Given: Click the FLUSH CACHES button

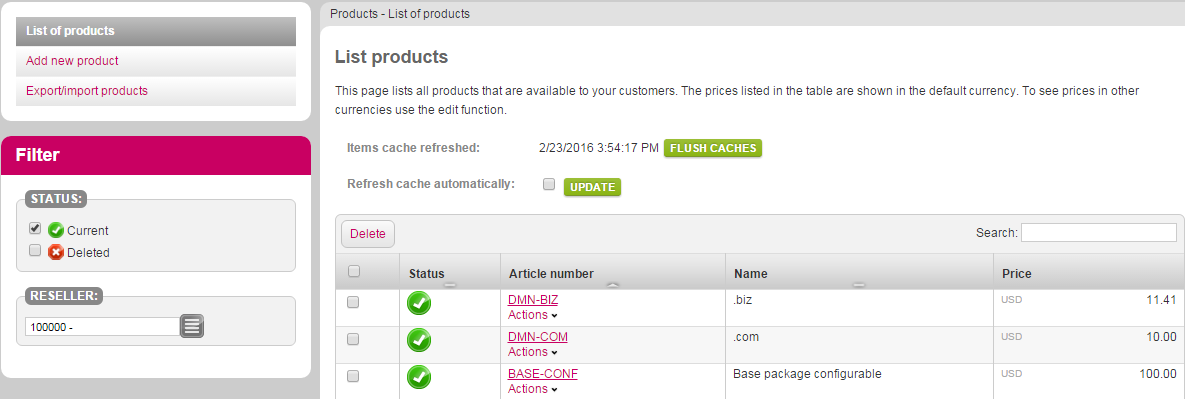Looking at the screenshot, I should click(713, 148).
